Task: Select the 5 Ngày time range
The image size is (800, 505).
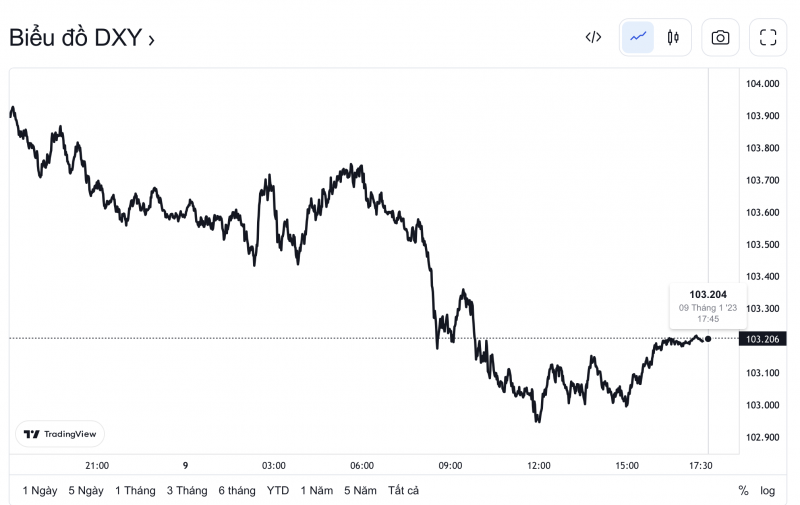Action: [x=86, y=490]
